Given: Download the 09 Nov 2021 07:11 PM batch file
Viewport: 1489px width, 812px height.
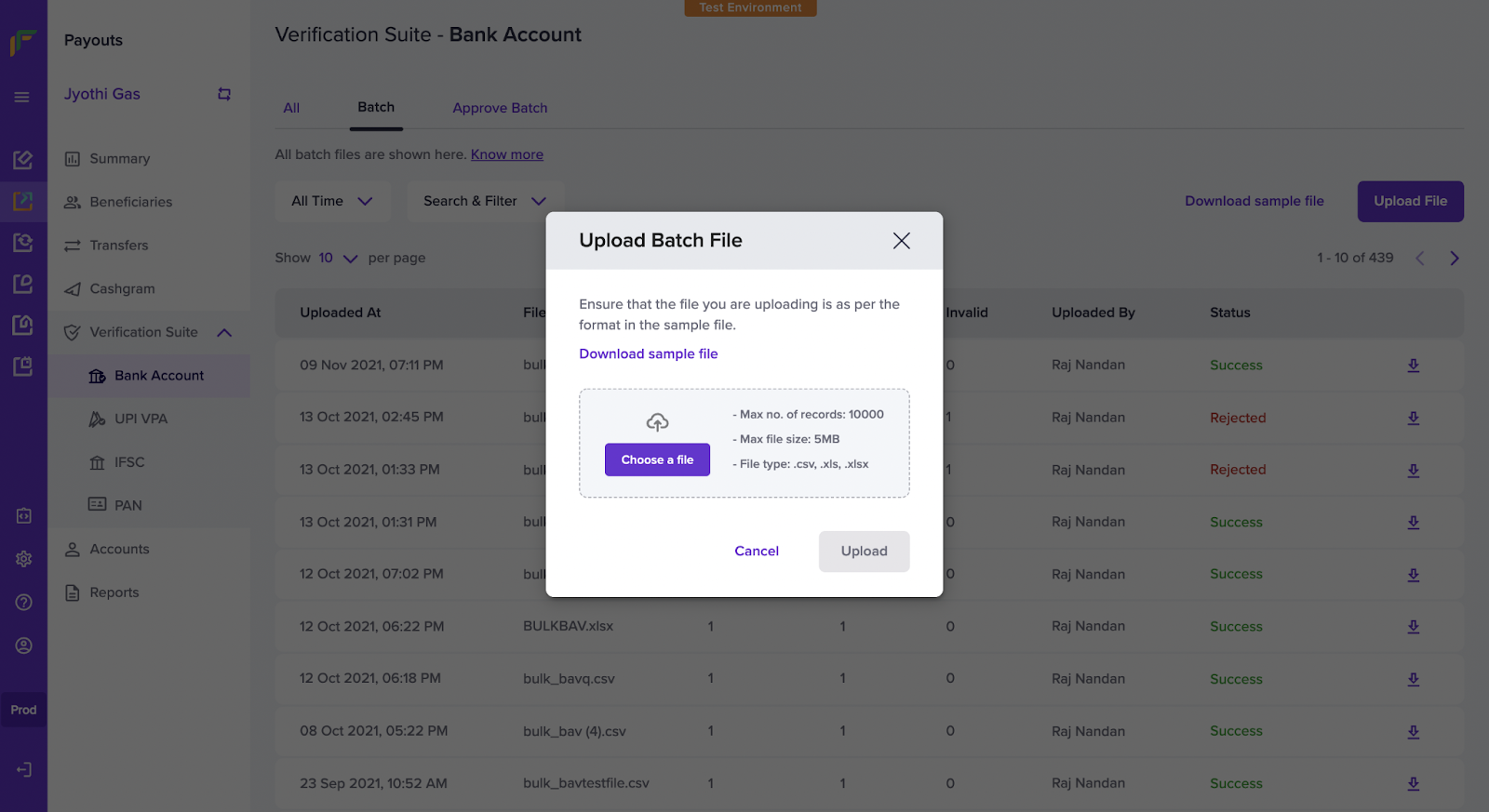Looking at the screenshot, I should [1413, 366].
